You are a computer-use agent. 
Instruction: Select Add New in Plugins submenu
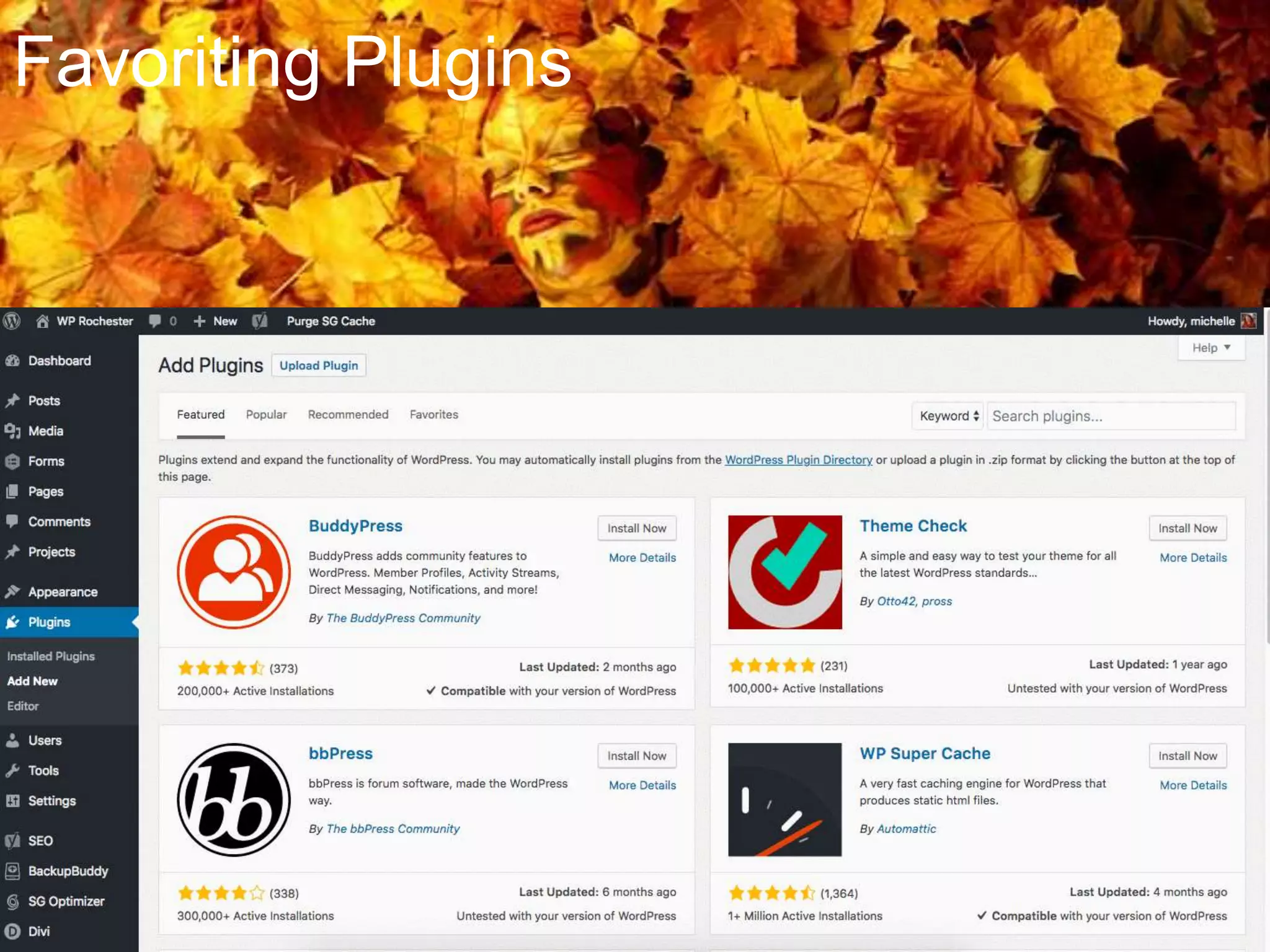[x=32, y=681]
